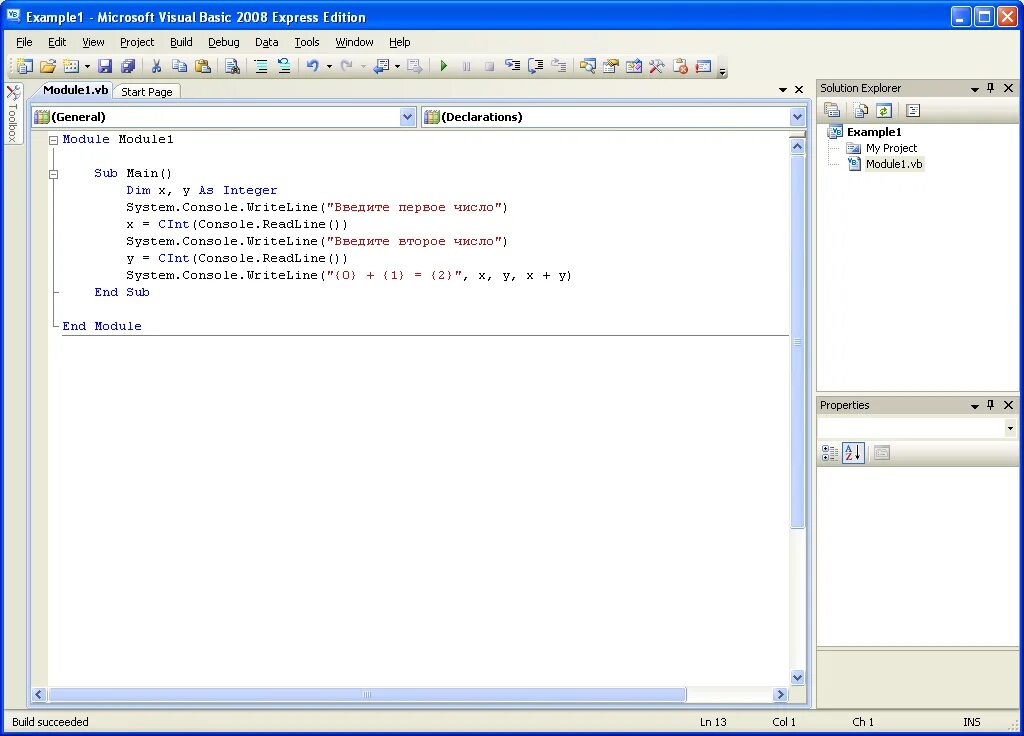
Task: Open the side Toolbox tab
Action: tap(13, 113)
